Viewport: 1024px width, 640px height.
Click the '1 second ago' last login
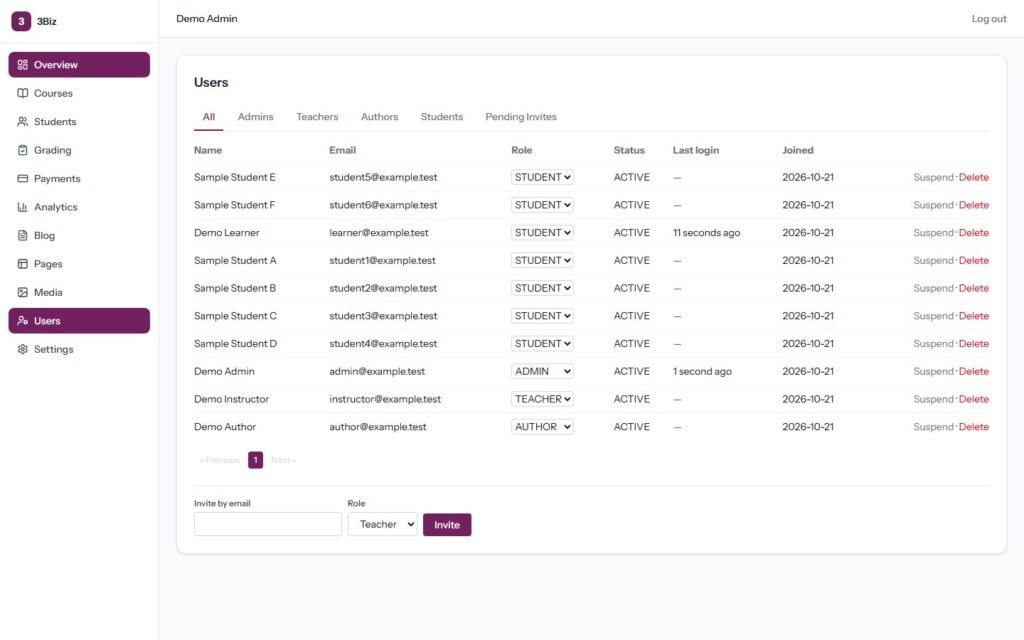click(x=702, y=372)
